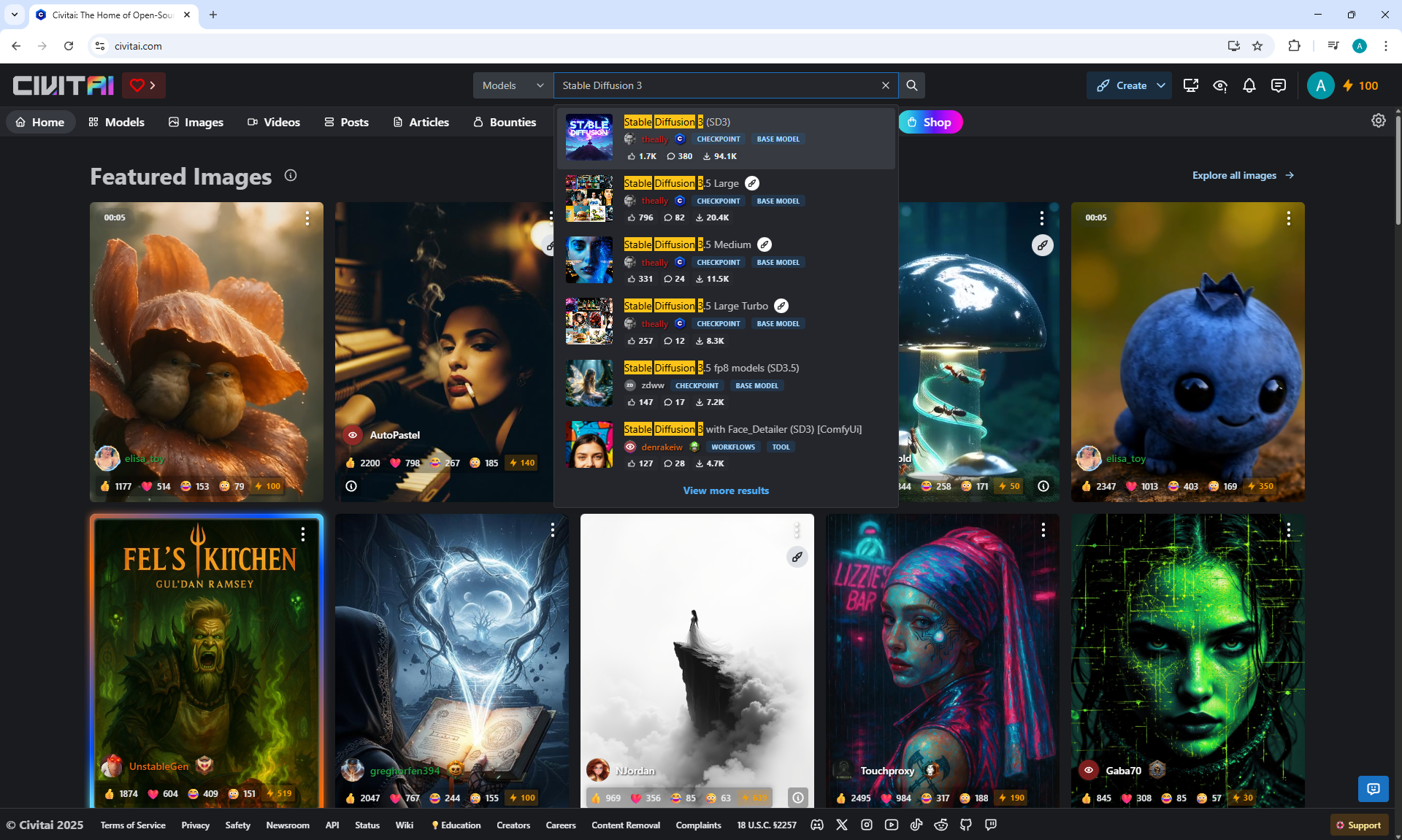Open the Reddit footer icon

pyautogui.click(x=941, y=825)
